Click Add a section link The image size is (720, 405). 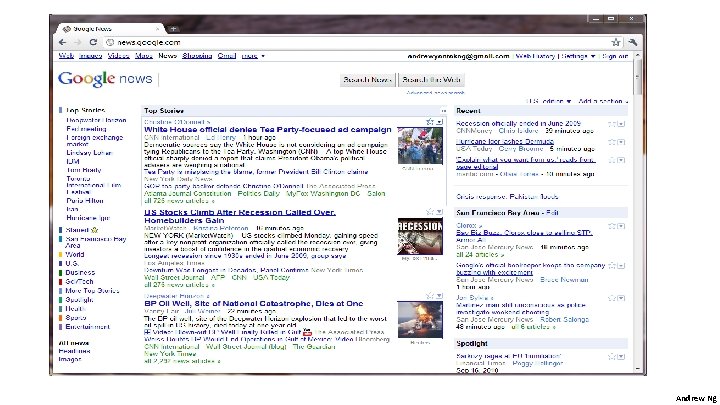pyautogui.click(x=603, y=101)
